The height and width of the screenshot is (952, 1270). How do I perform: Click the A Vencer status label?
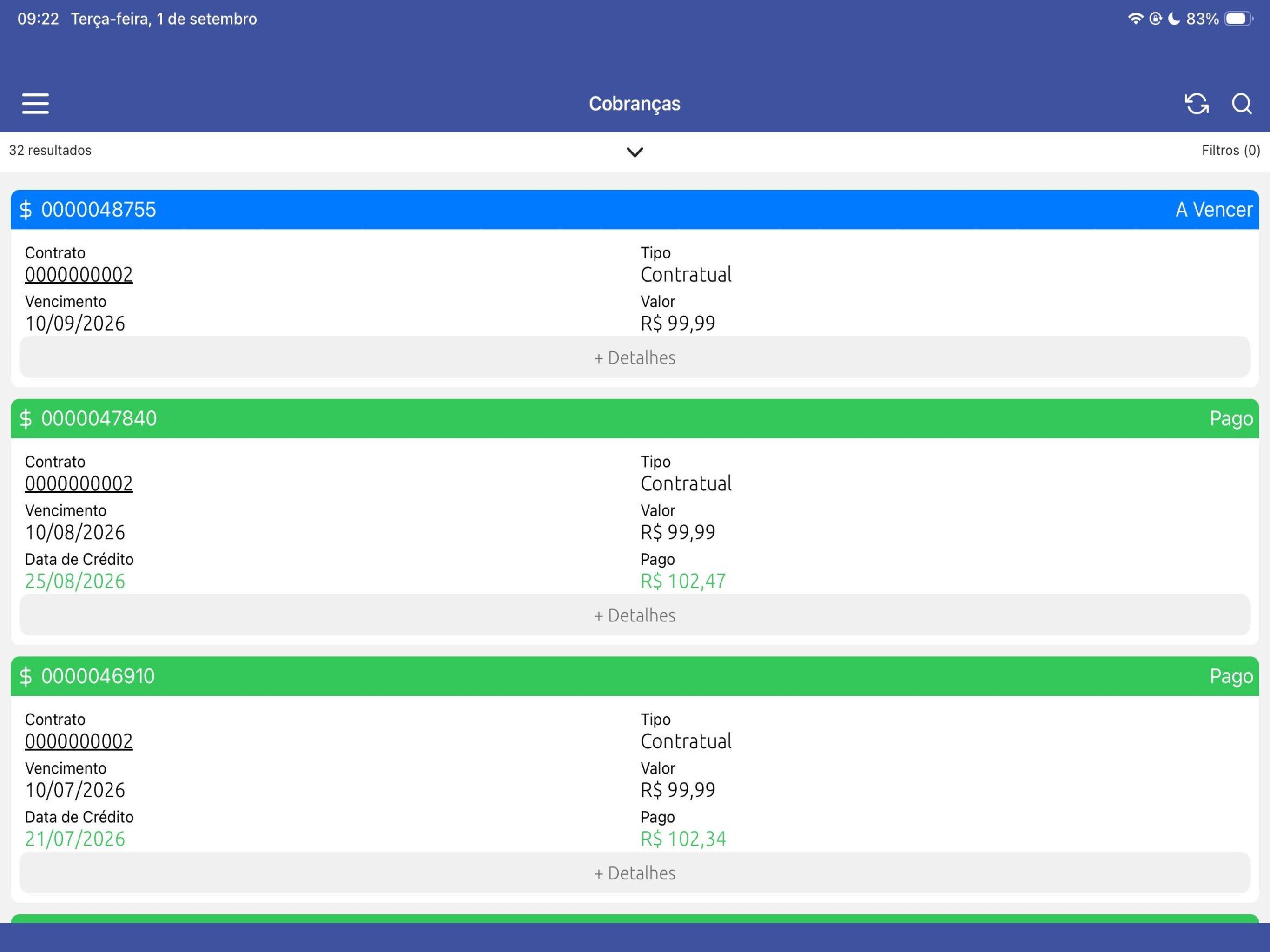tap(1214, 210)
